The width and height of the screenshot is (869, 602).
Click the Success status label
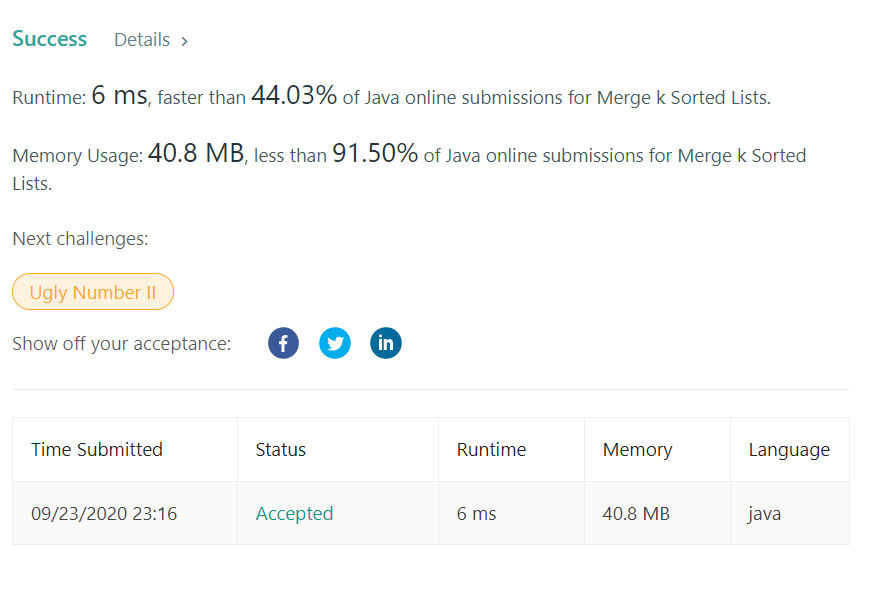(x=49, y=39)
